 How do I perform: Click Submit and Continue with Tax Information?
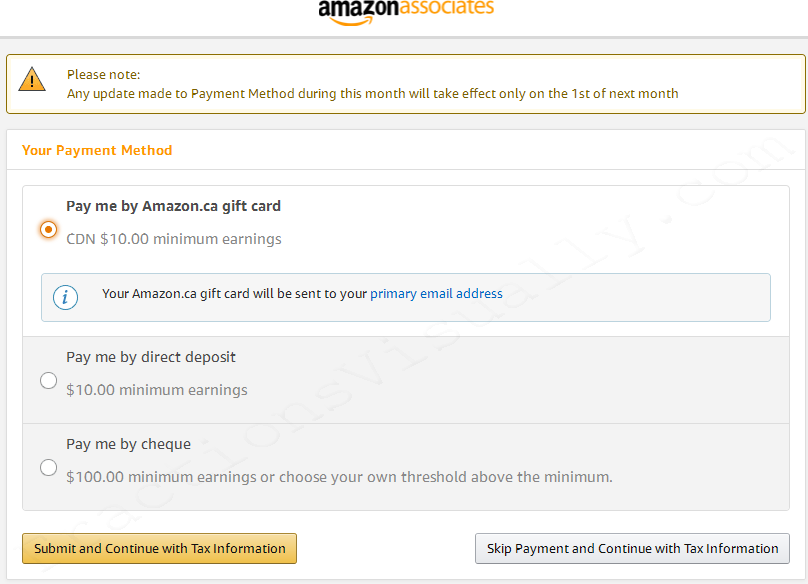pos(159,548)
